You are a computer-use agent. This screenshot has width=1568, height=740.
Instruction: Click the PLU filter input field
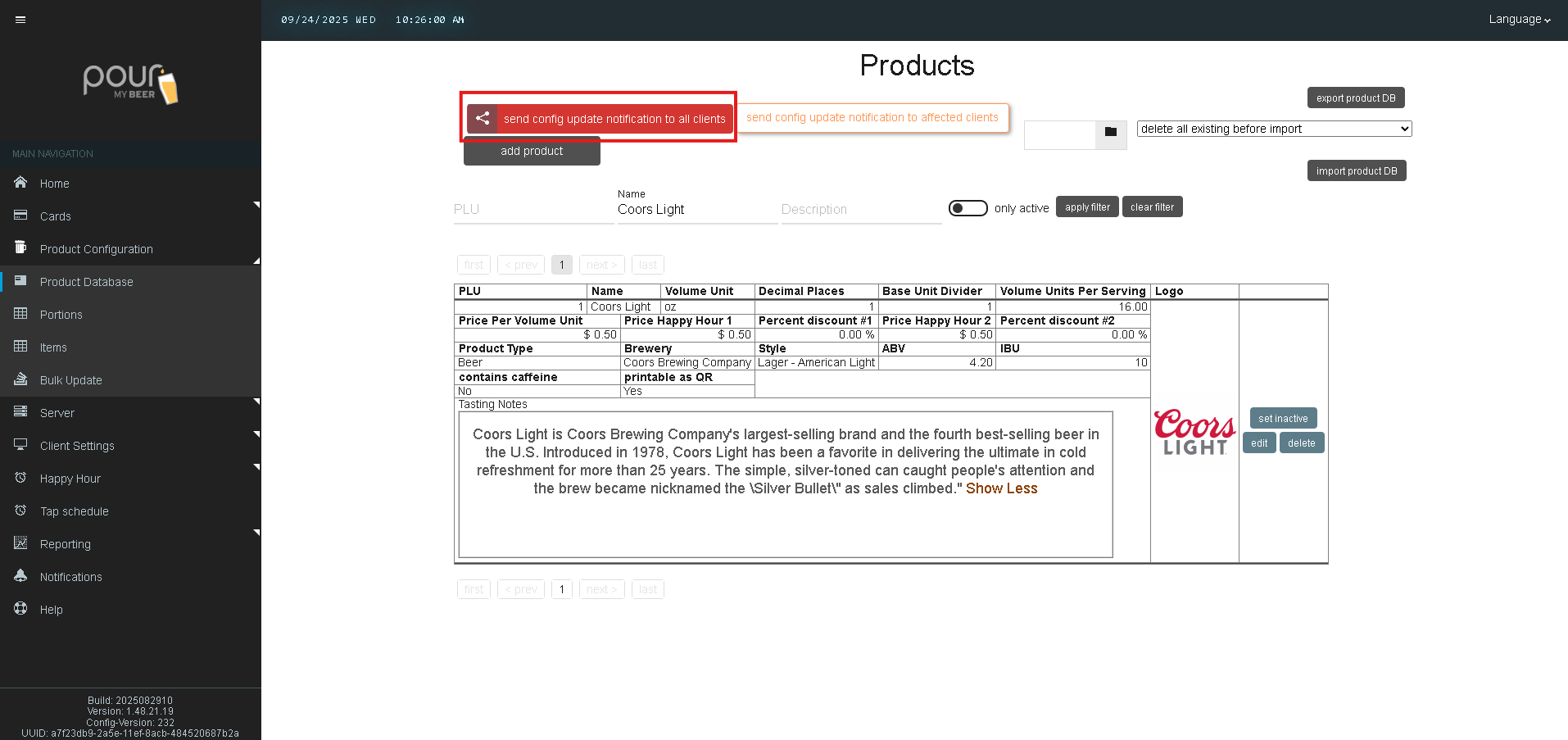(x=532, y=210)
